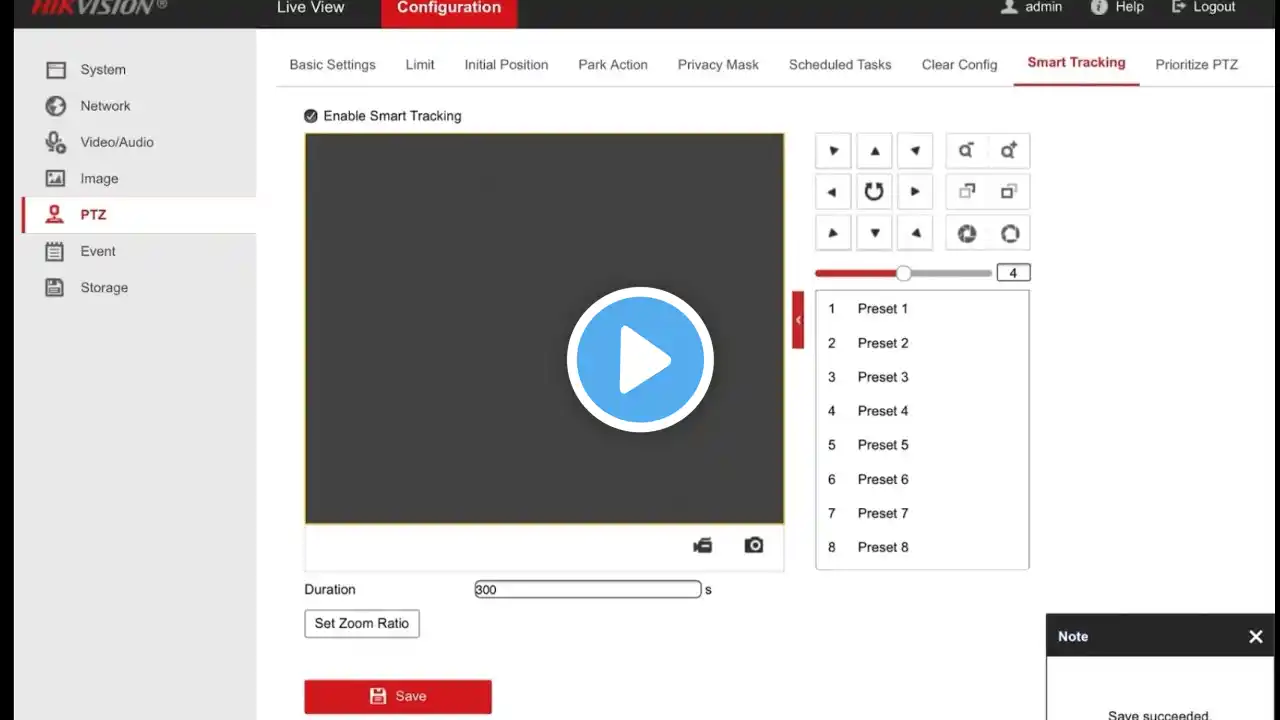Select Preset 7 in the list

pos(922,513)
